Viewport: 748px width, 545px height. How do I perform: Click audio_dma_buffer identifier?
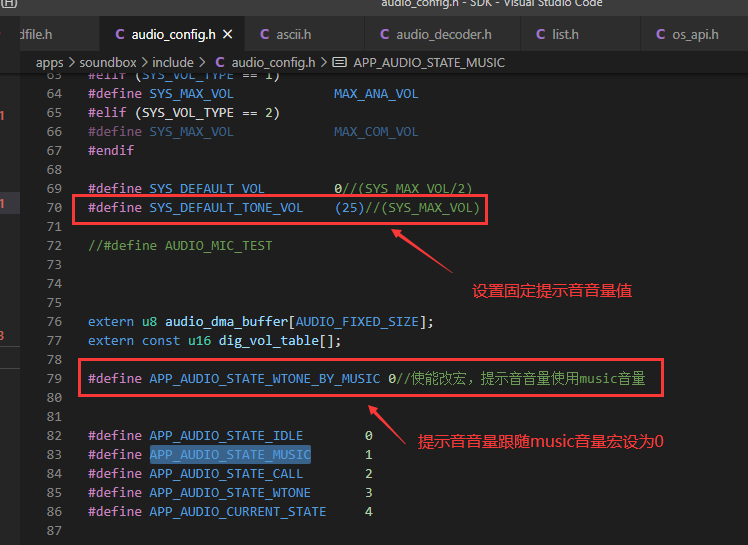coord(227,322)
